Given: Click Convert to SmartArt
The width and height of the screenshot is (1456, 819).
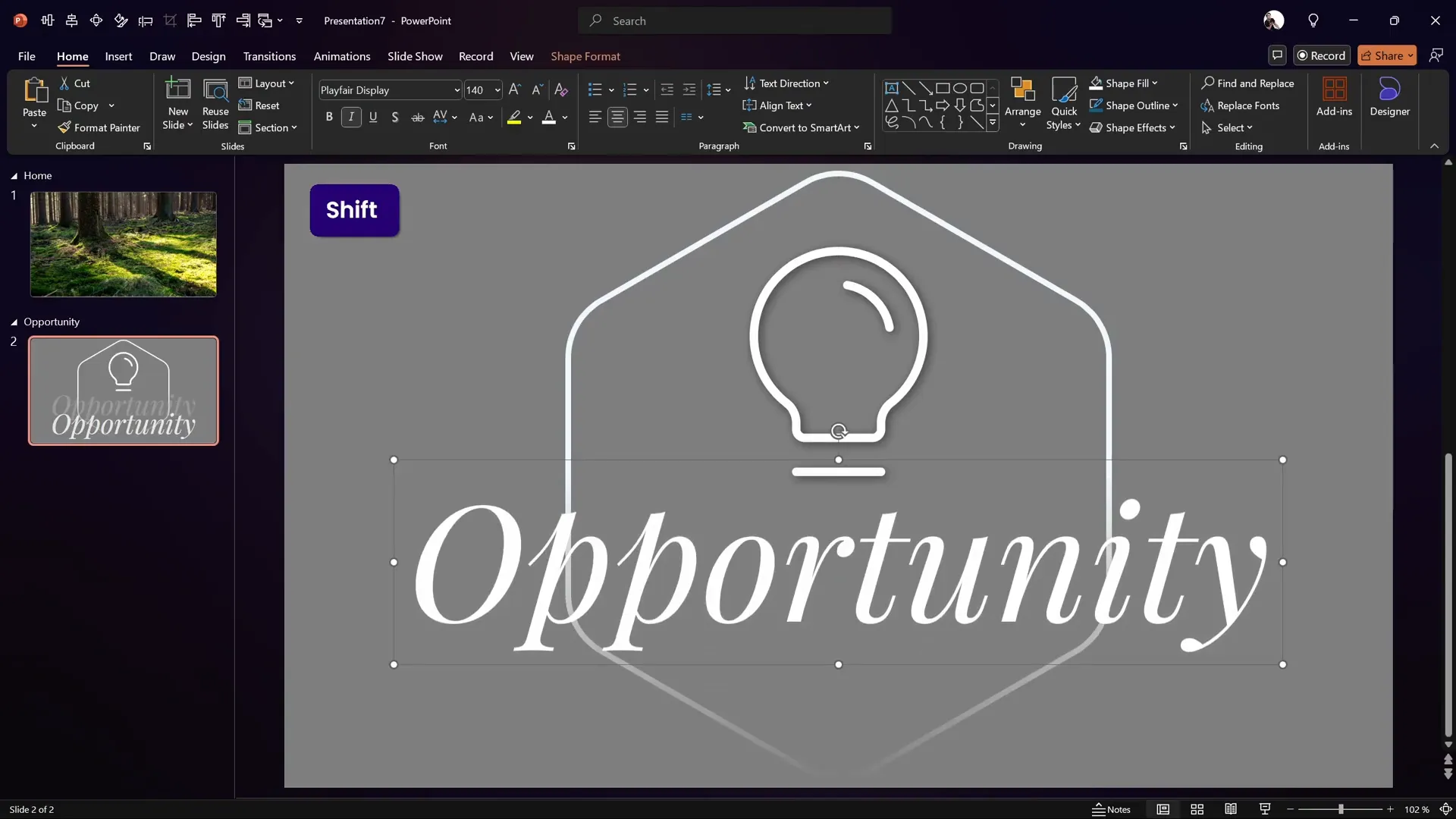Looking at the screenshot, I should 802,127.
